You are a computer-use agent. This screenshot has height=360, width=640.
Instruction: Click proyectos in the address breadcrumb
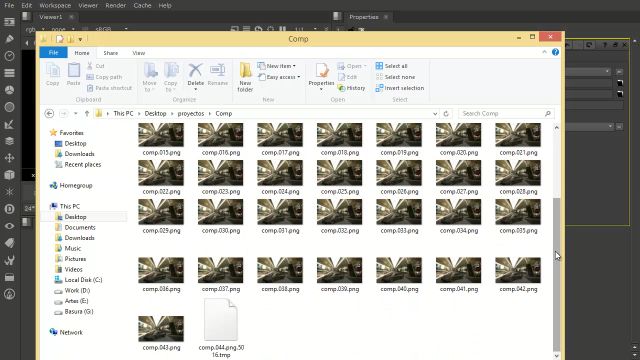tap(191, 113)
